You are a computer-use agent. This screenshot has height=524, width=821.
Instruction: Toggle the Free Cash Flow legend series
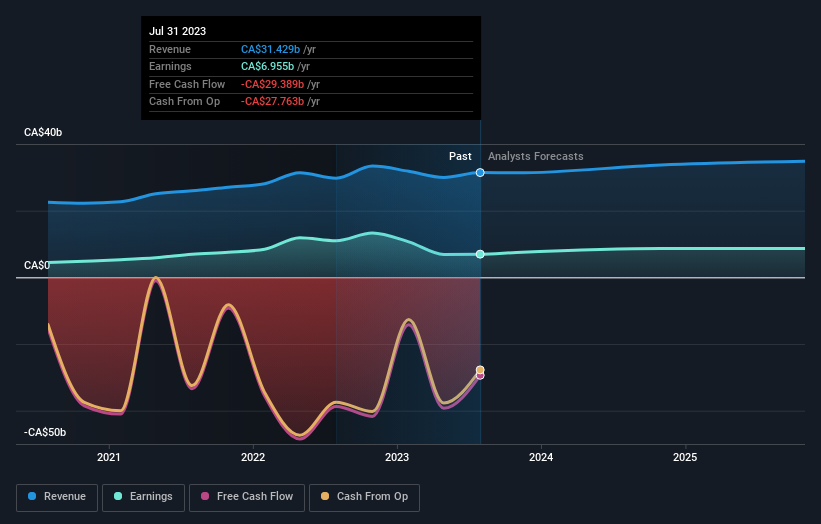(x=247, y=497)
